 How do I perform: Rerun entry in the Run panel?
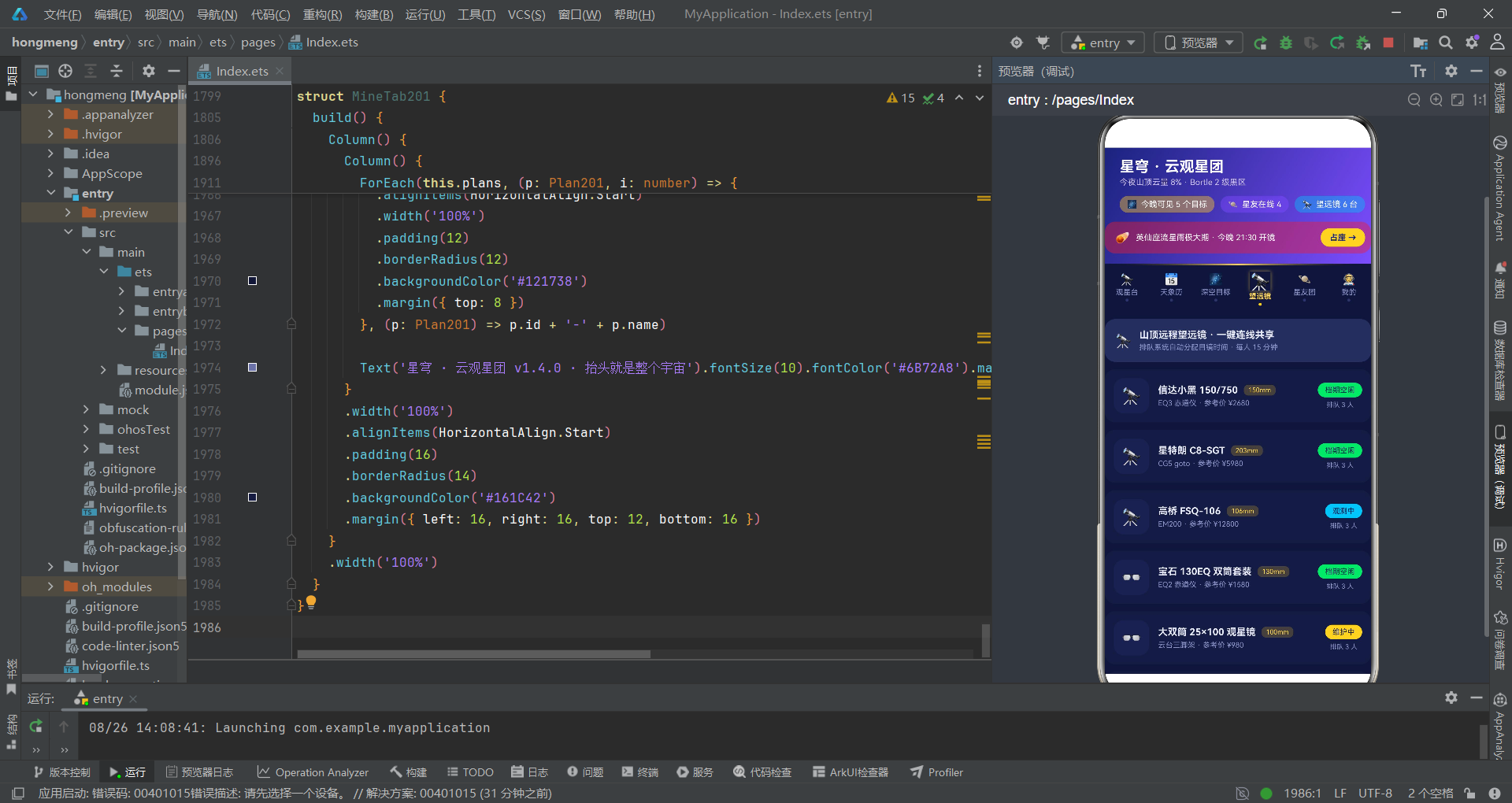[36, 727]
